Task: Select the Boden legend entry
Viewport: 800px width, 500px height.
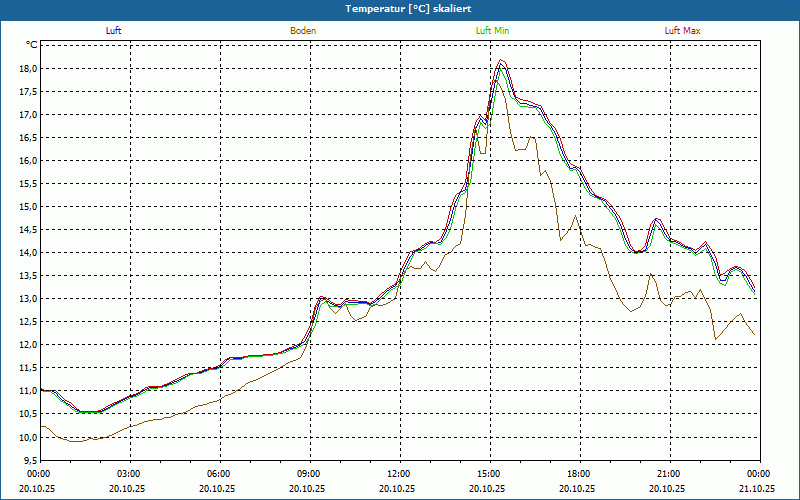Action: (303, 31)
